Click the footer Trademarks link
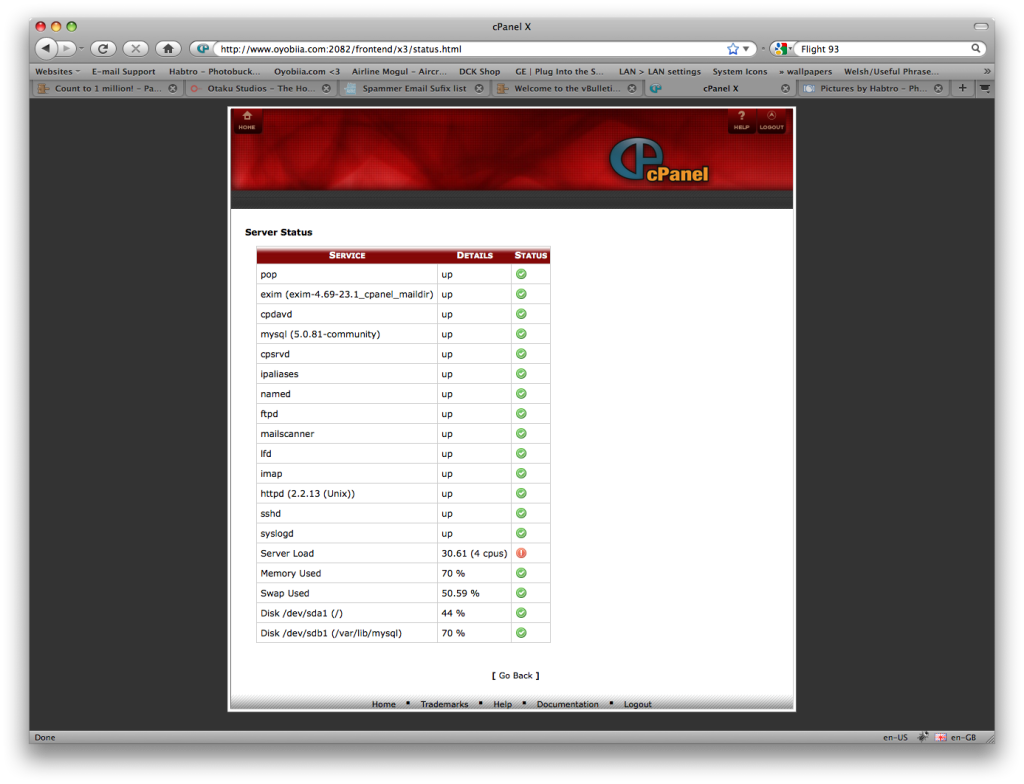 pyautogui.click(x=444, y=704)
